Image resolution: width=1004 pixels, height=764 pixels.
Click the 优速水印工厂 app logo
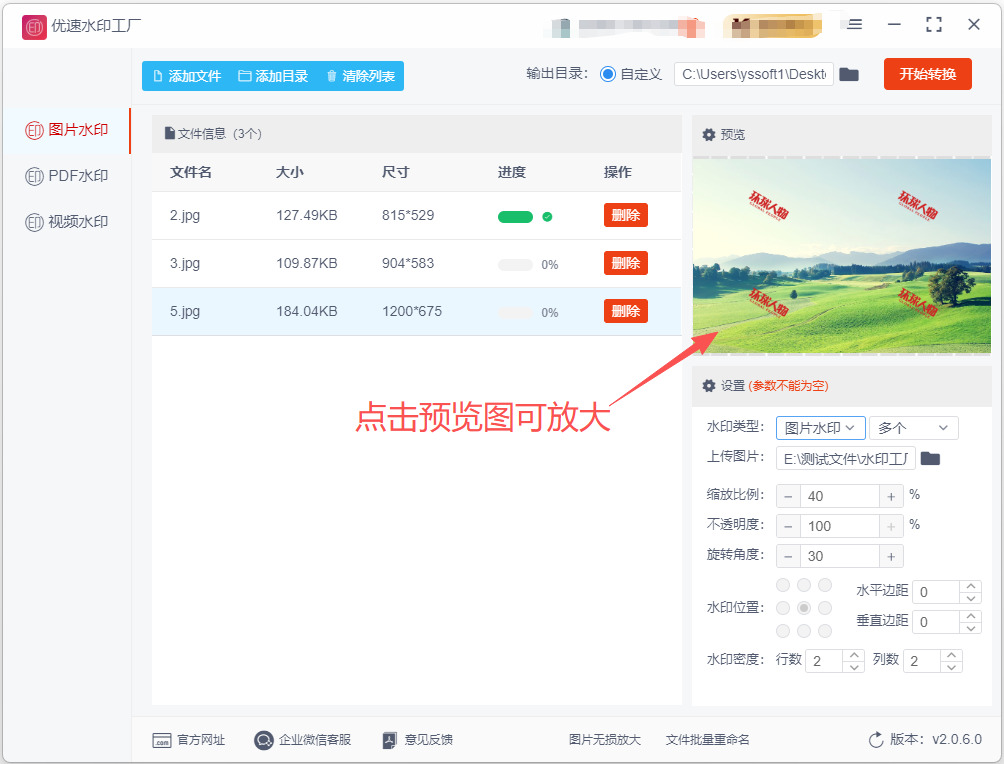34,27
